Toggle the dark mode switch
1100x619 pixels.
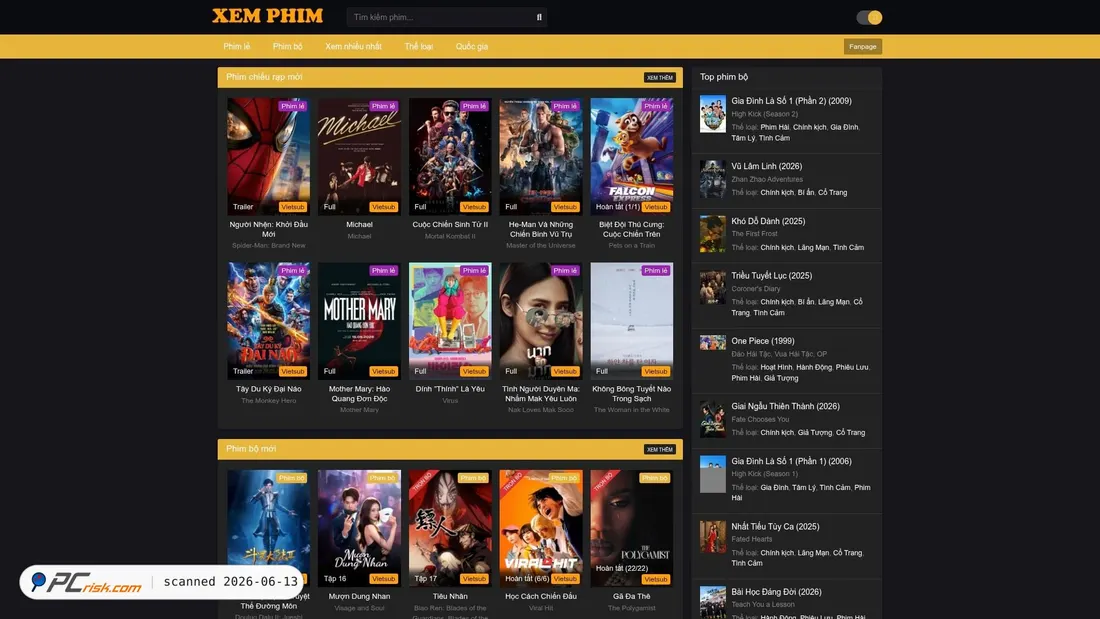[x=869, y=18]
